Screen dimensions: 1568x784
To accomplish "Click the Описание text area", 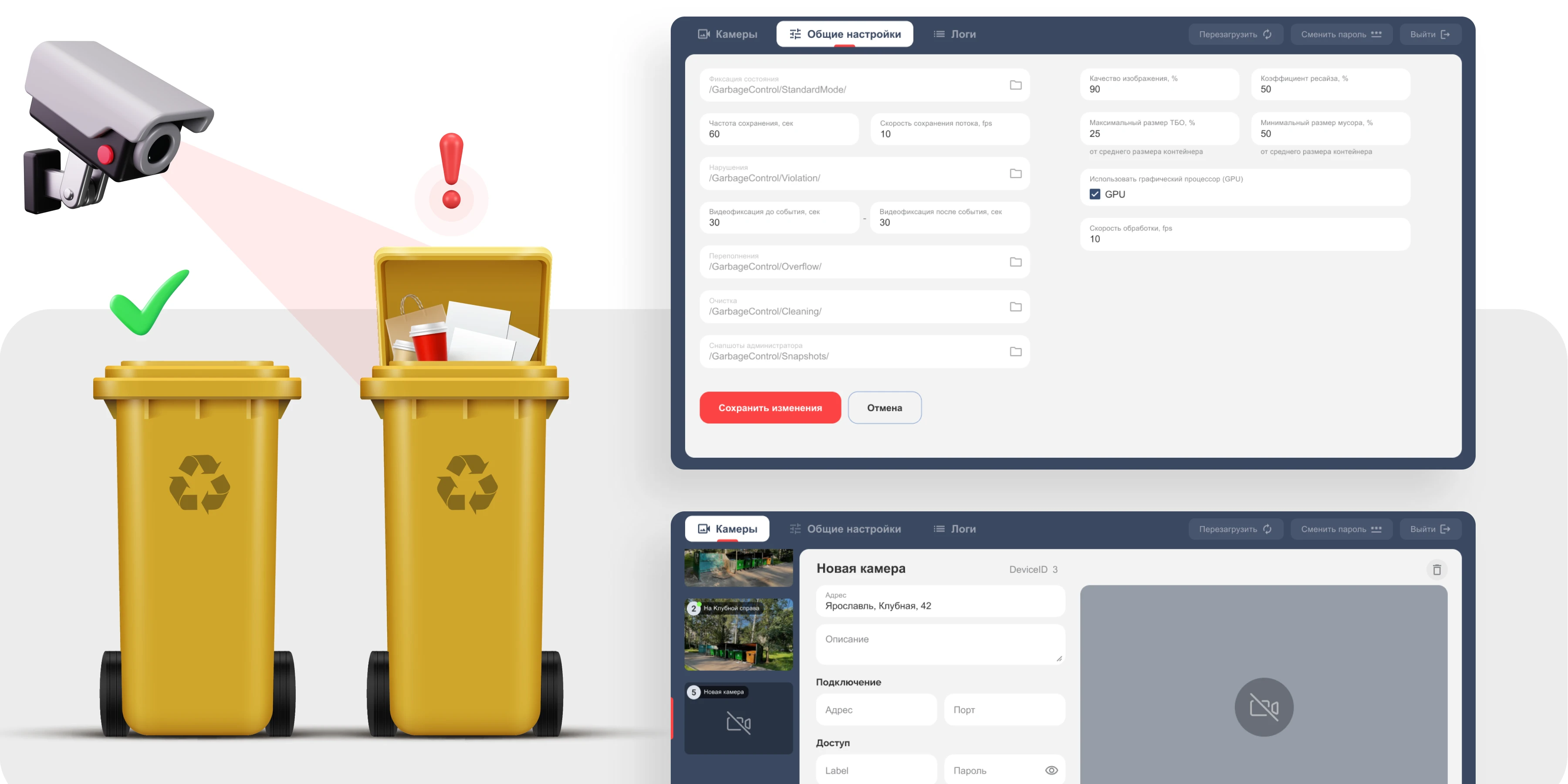I will tap(940, 644).
